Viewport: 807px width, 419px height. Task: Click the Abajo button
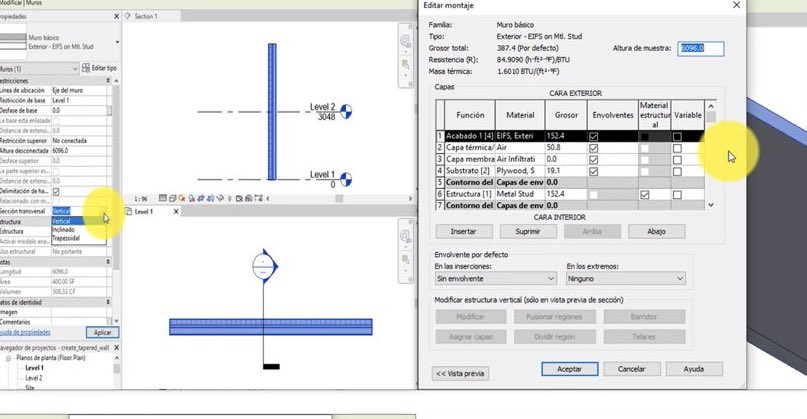(x=656, y=232)
